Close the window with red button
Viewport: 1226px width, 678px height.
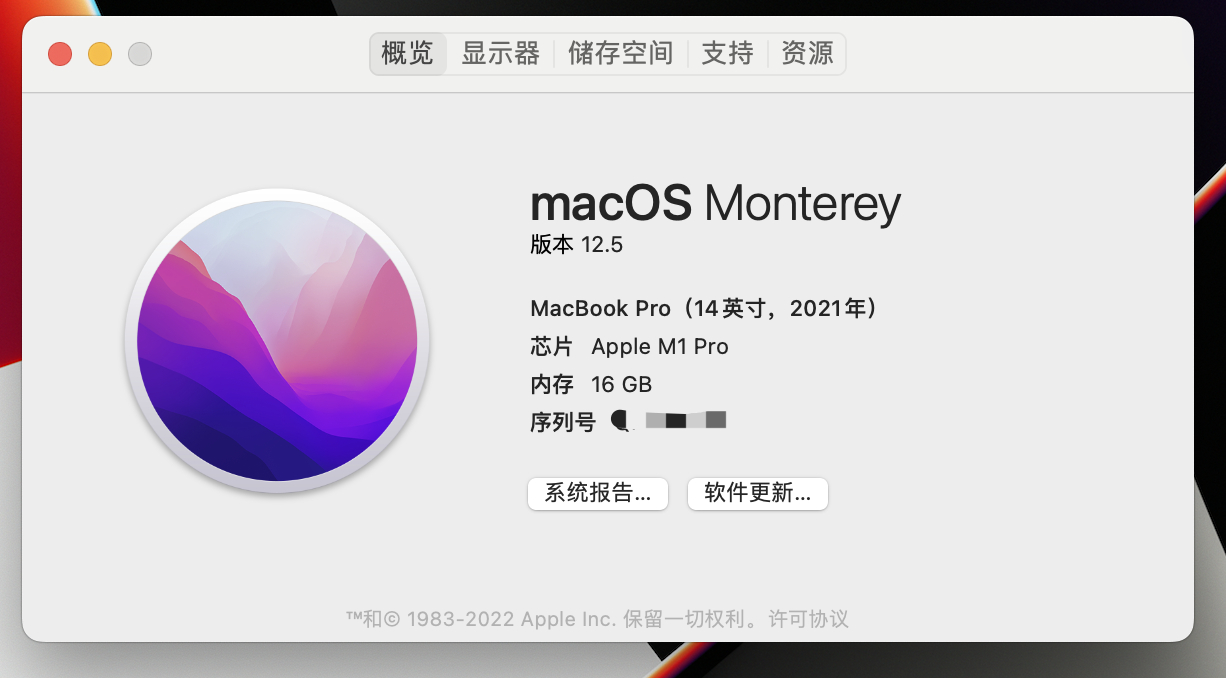(x=60, y=54)
